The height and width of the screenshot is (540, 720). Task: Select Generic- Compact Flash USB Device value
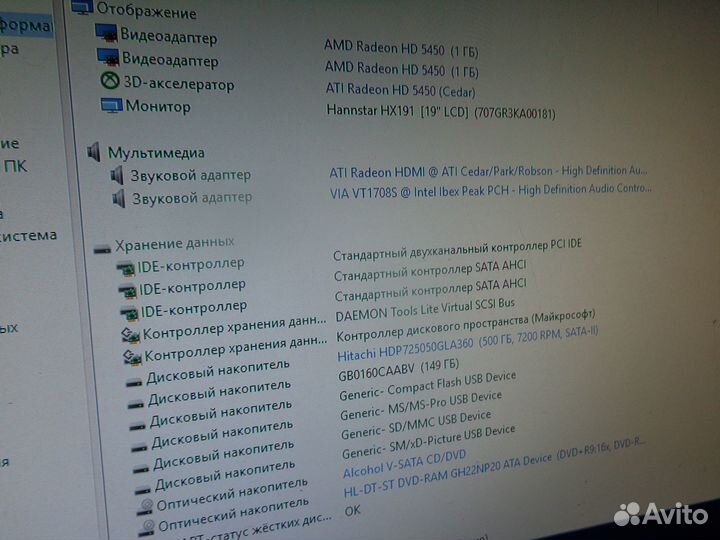pyautogui.click(x=428, y=386)
